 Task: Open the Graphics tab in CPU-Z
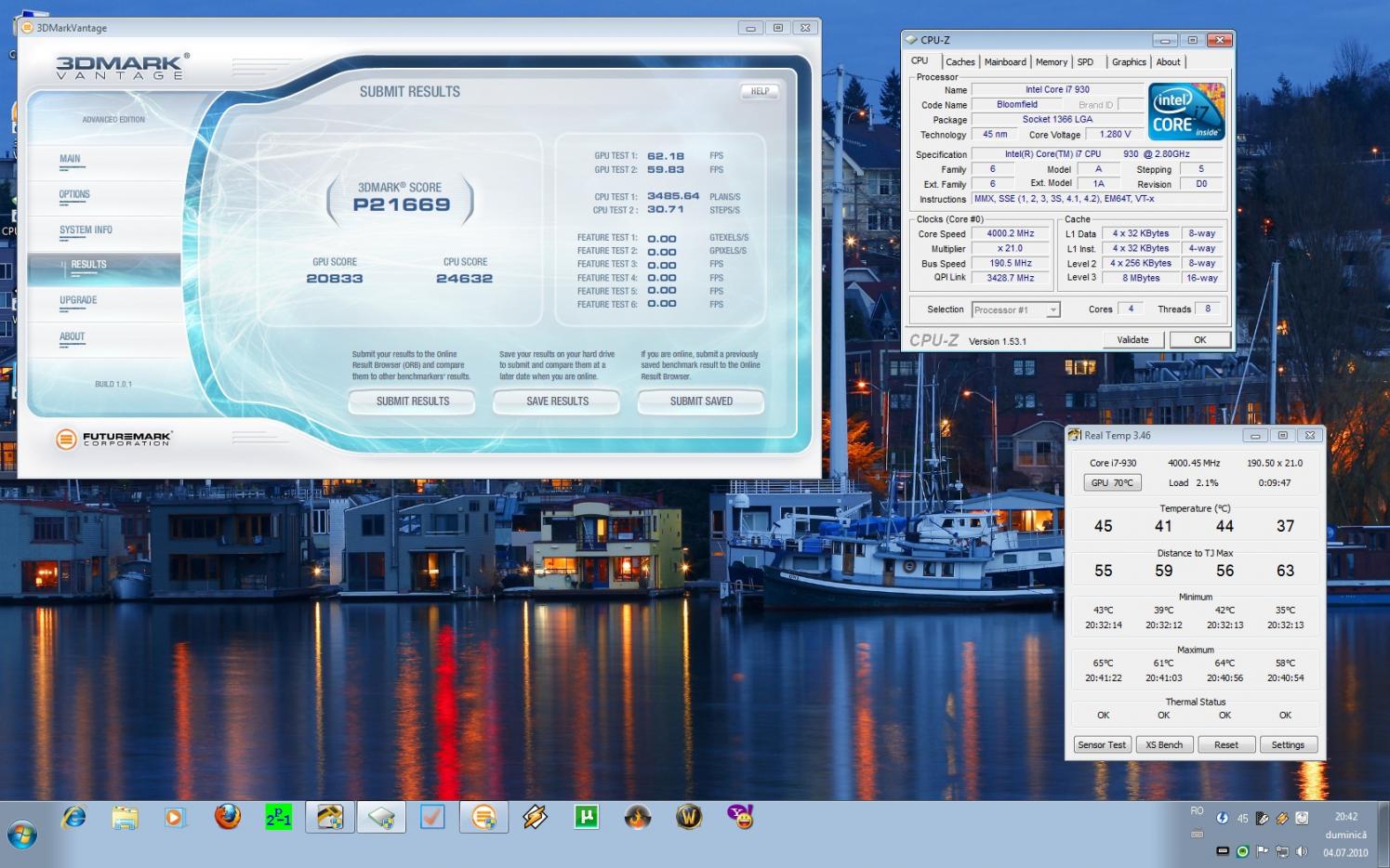(x=1129, y=62)
